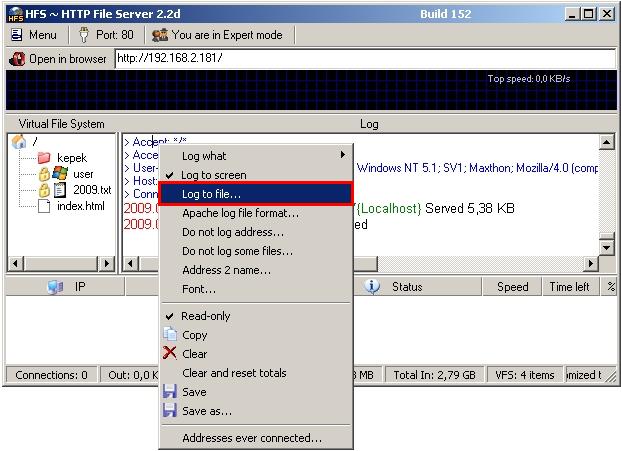The image size is (621, 451).
Task: Click the Copy icon in context menu
Action: point(170,334)
